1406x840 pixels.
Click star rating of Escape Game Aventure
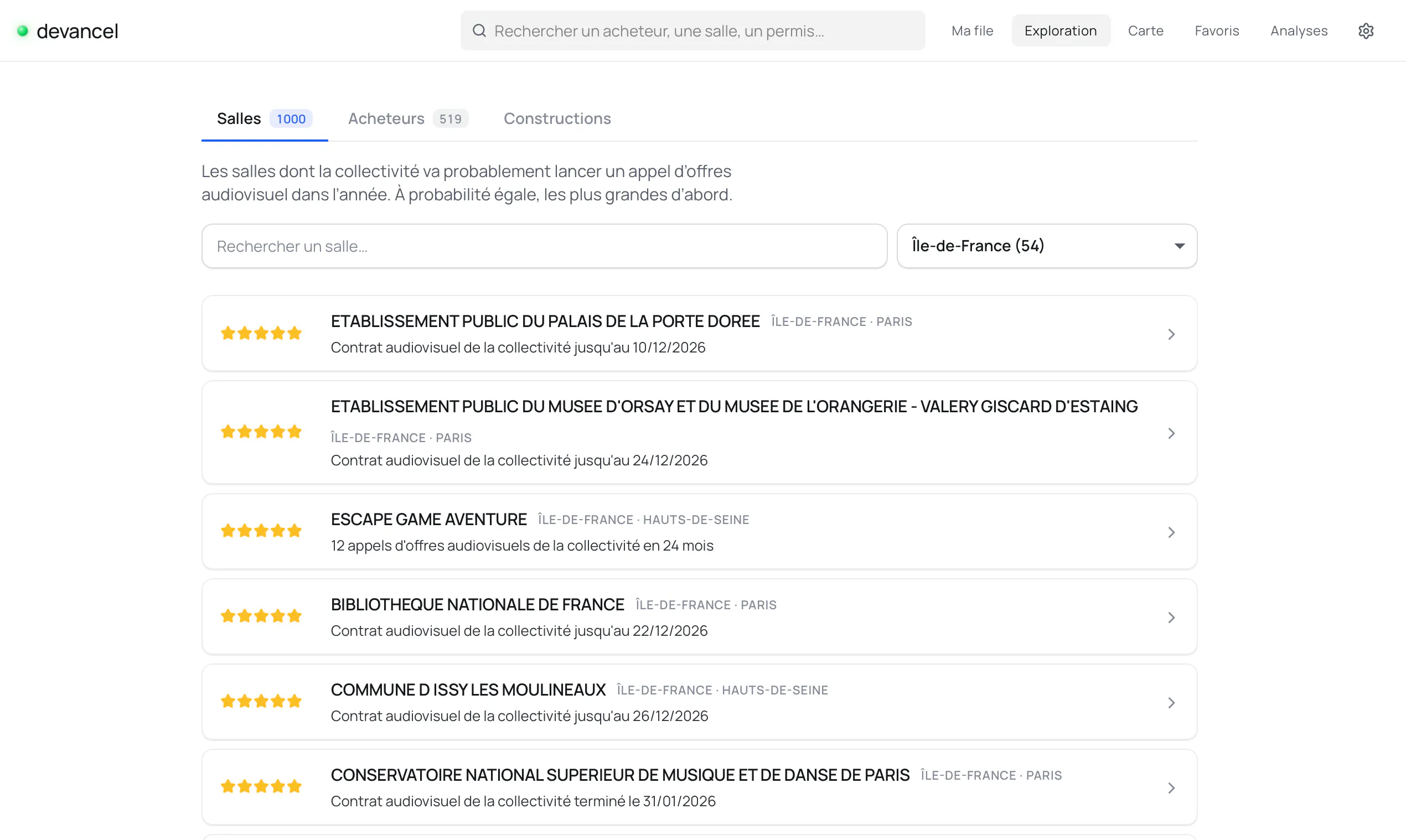[261, 531]
